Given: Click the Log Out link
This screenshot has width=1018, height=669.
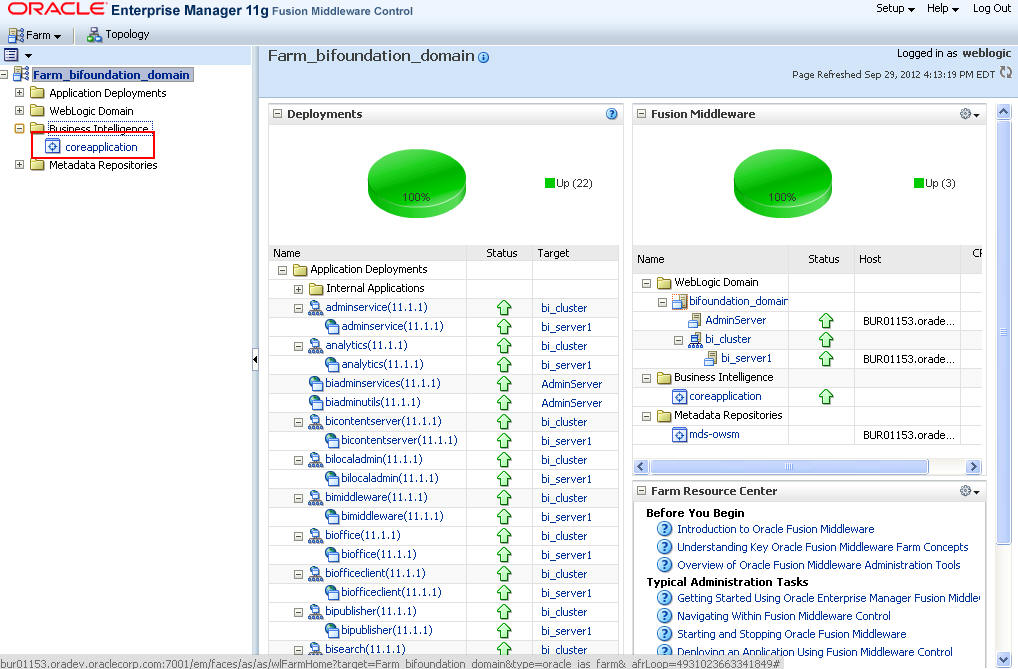Looking at the screenshot, I should [x=991, y=8].
